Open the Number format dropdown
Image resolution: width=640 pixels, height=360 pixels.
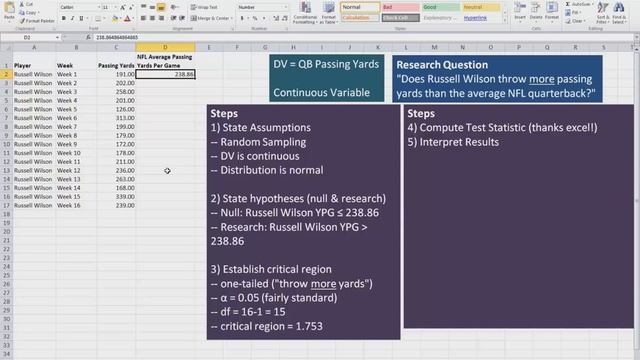285,7
